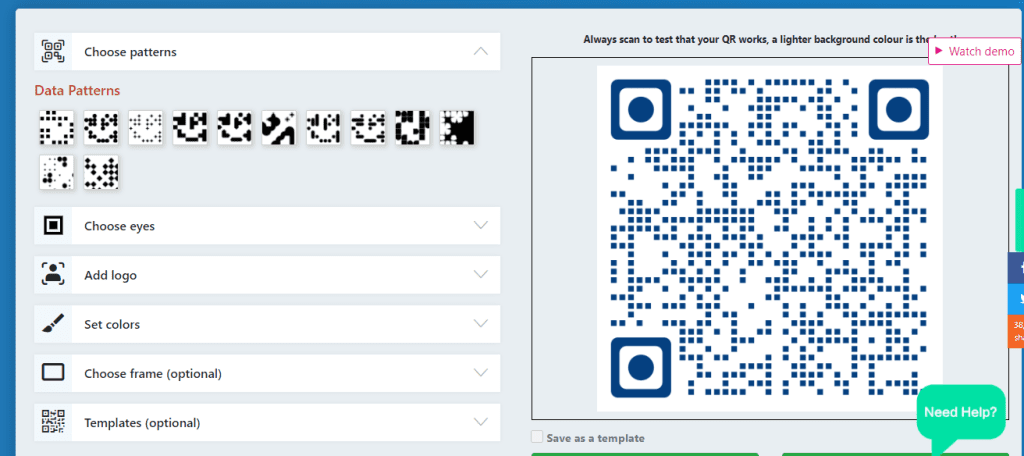The height and width of the screenshot is (456, 1024).
Task: Tick the Save as a template checkbox
Action: 538,437
